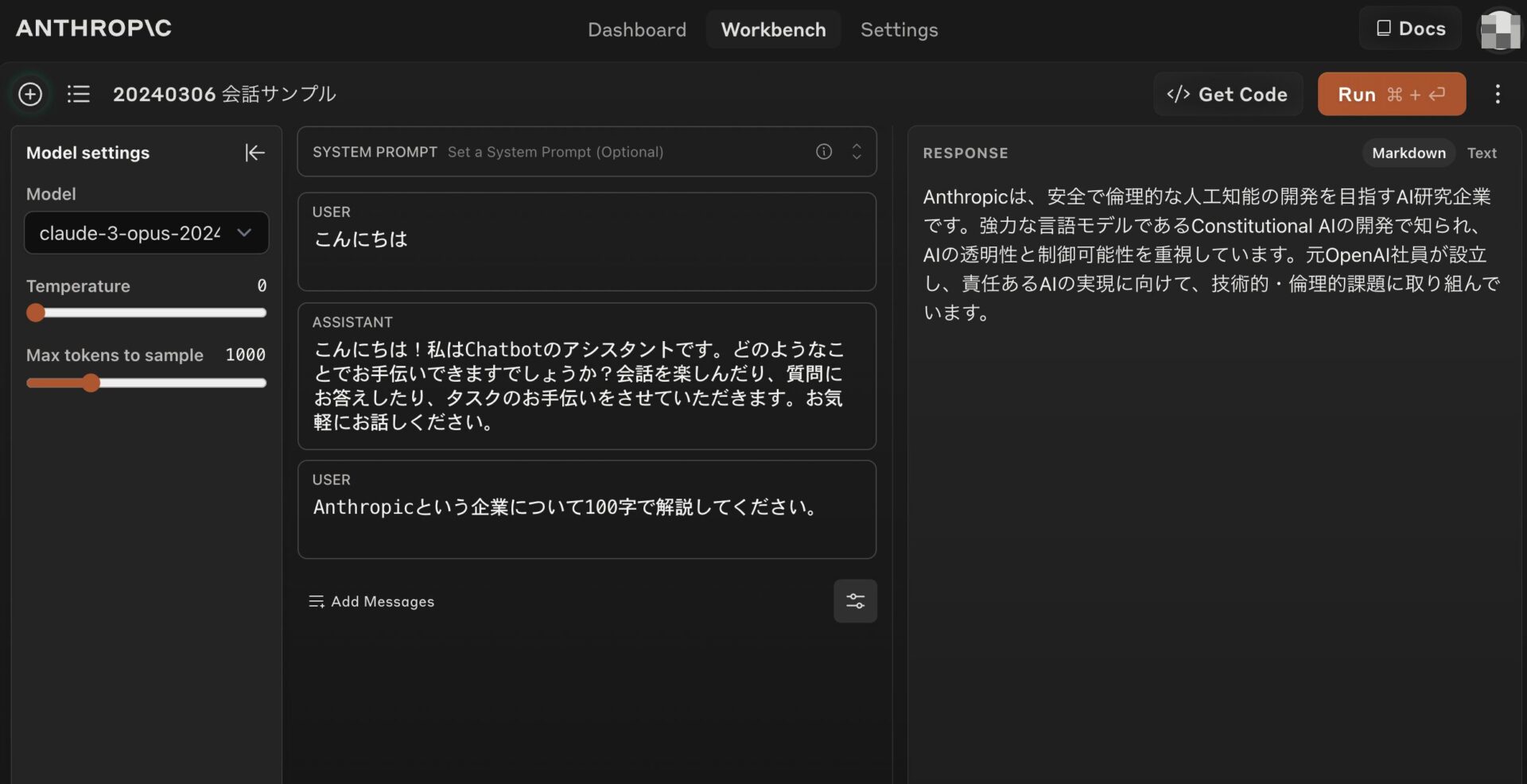This screenshot has width=1527, height=784.
Task: Open the claude-3-opus model dropdown
Action: (146, 233)
